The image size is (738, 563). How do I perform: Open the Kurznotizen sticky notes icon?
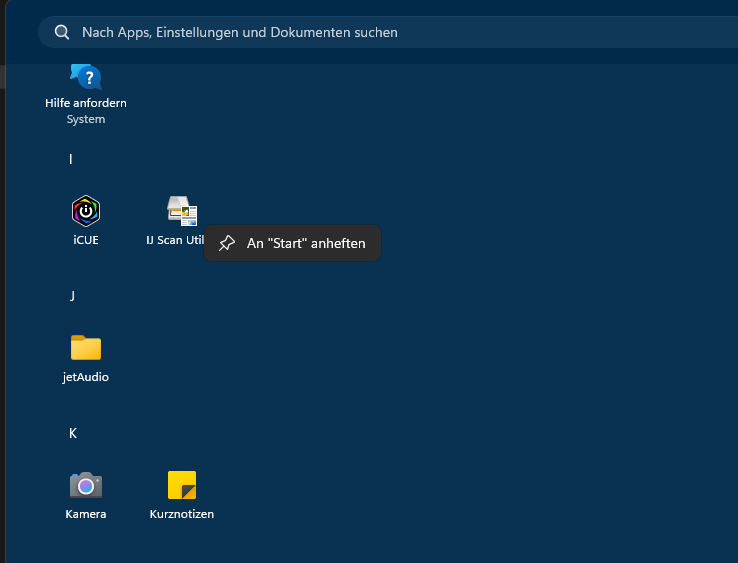[182, 485]
